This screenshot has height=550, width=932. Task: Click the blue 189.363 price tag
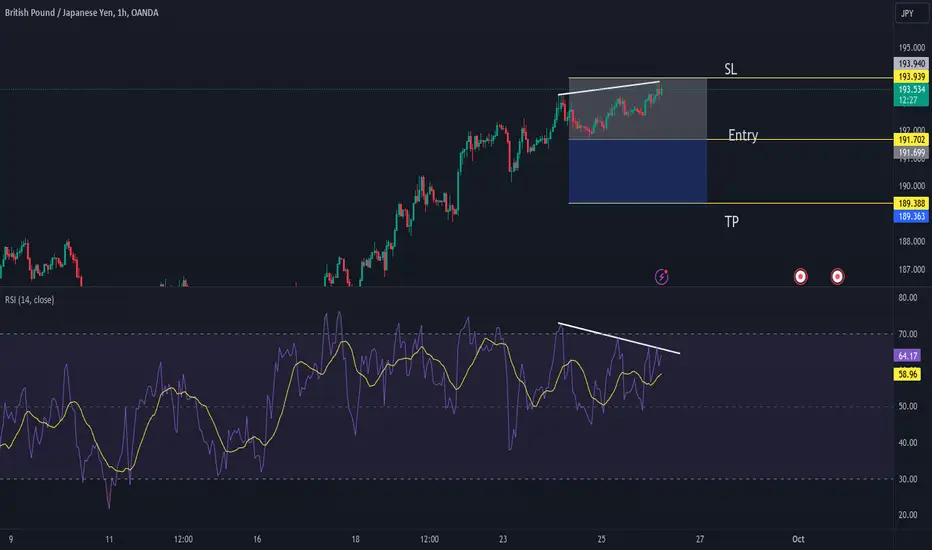point(911,216)
